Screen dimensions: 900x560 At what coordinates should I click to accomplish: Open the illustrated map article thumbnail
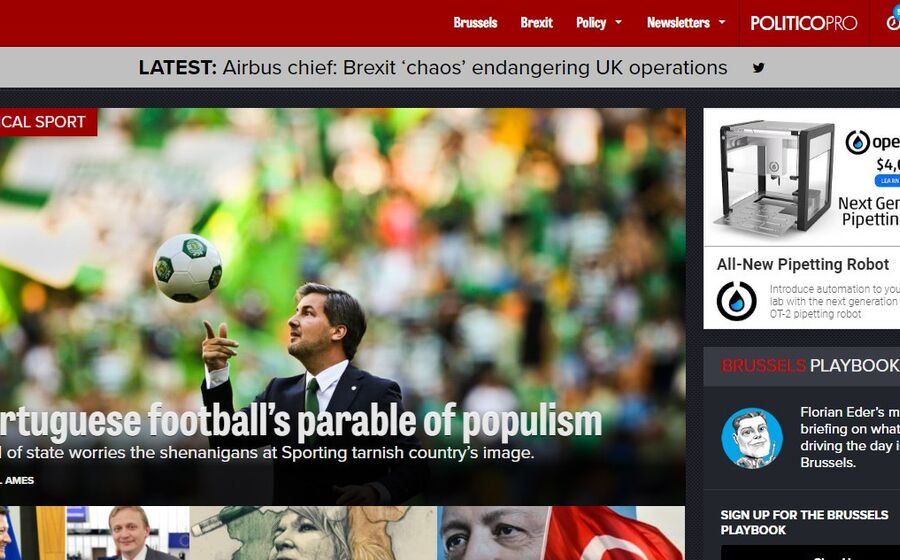[313, 533]
